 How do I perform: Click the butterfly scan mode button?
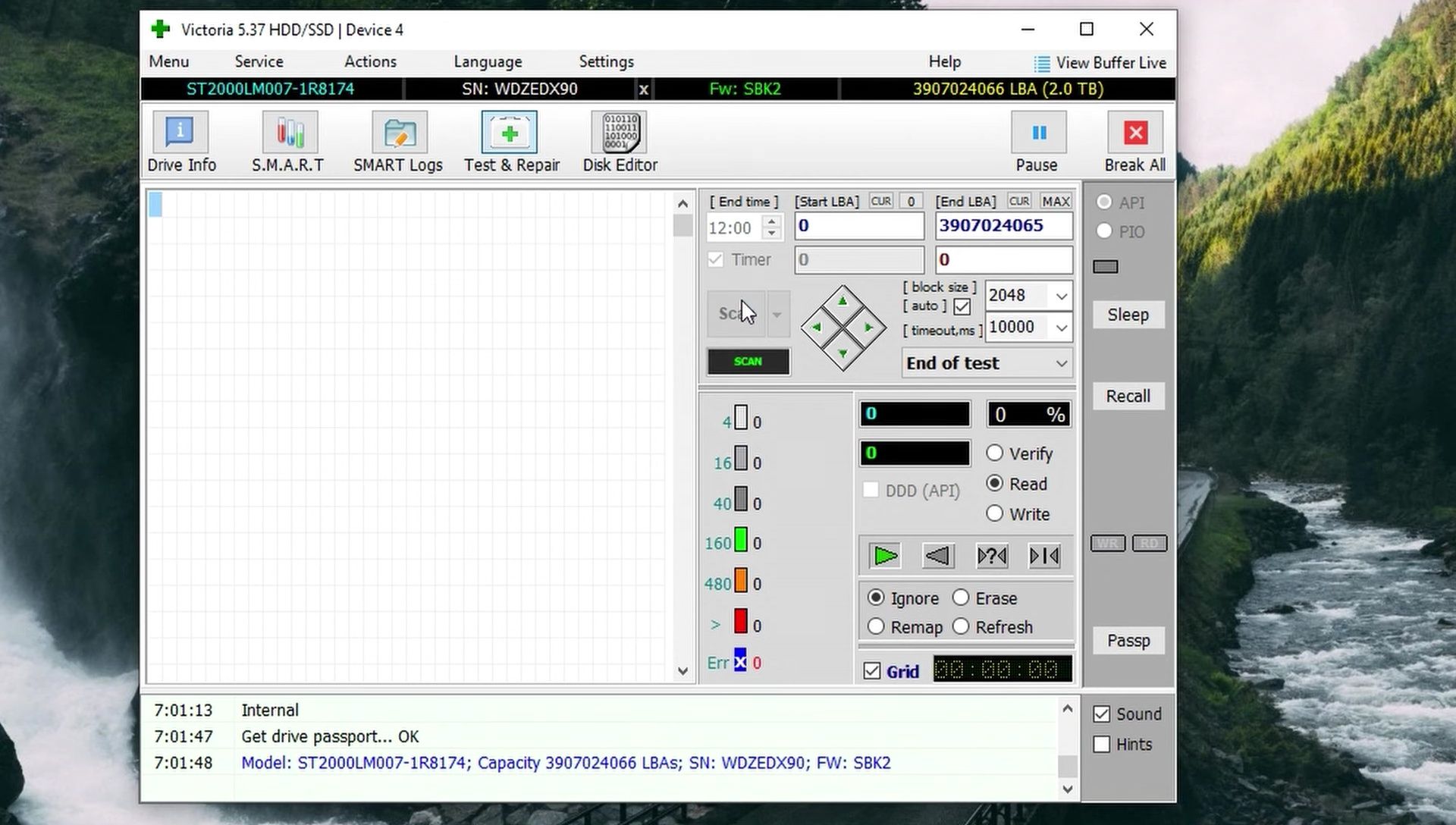[1044, 556]
